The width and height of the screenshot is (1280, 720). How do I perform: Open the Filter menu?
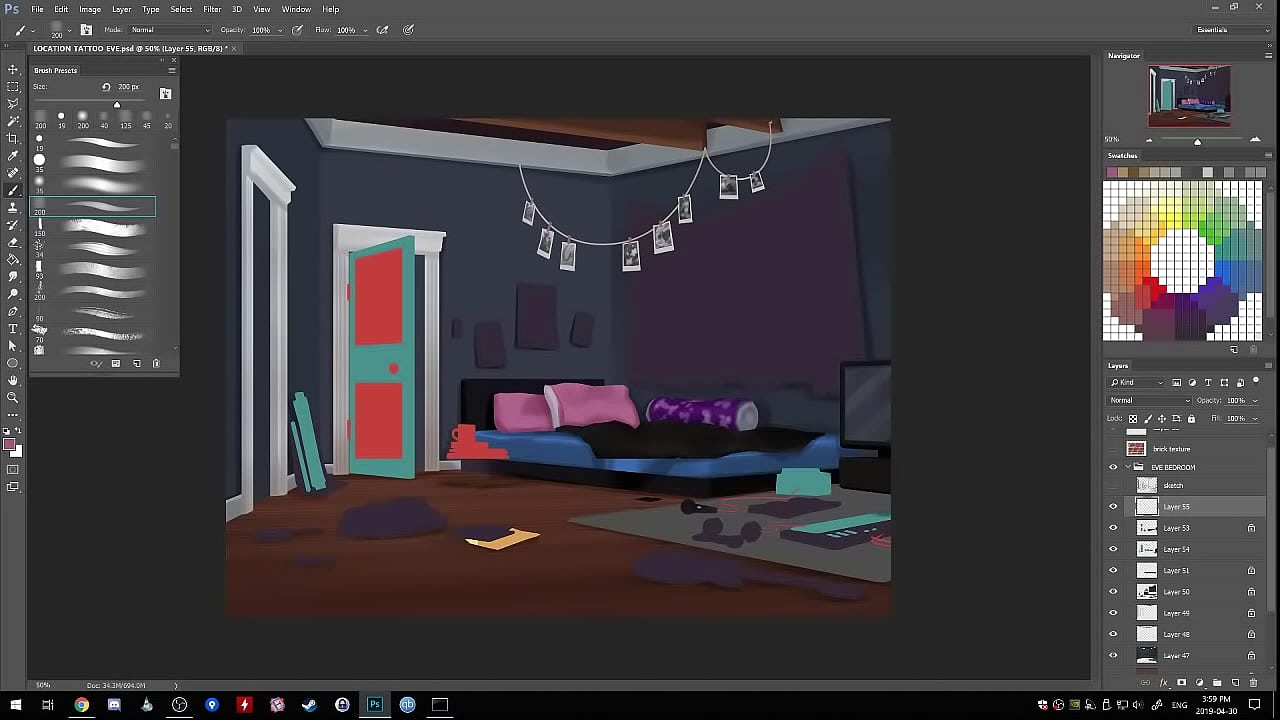pos(212,9)
